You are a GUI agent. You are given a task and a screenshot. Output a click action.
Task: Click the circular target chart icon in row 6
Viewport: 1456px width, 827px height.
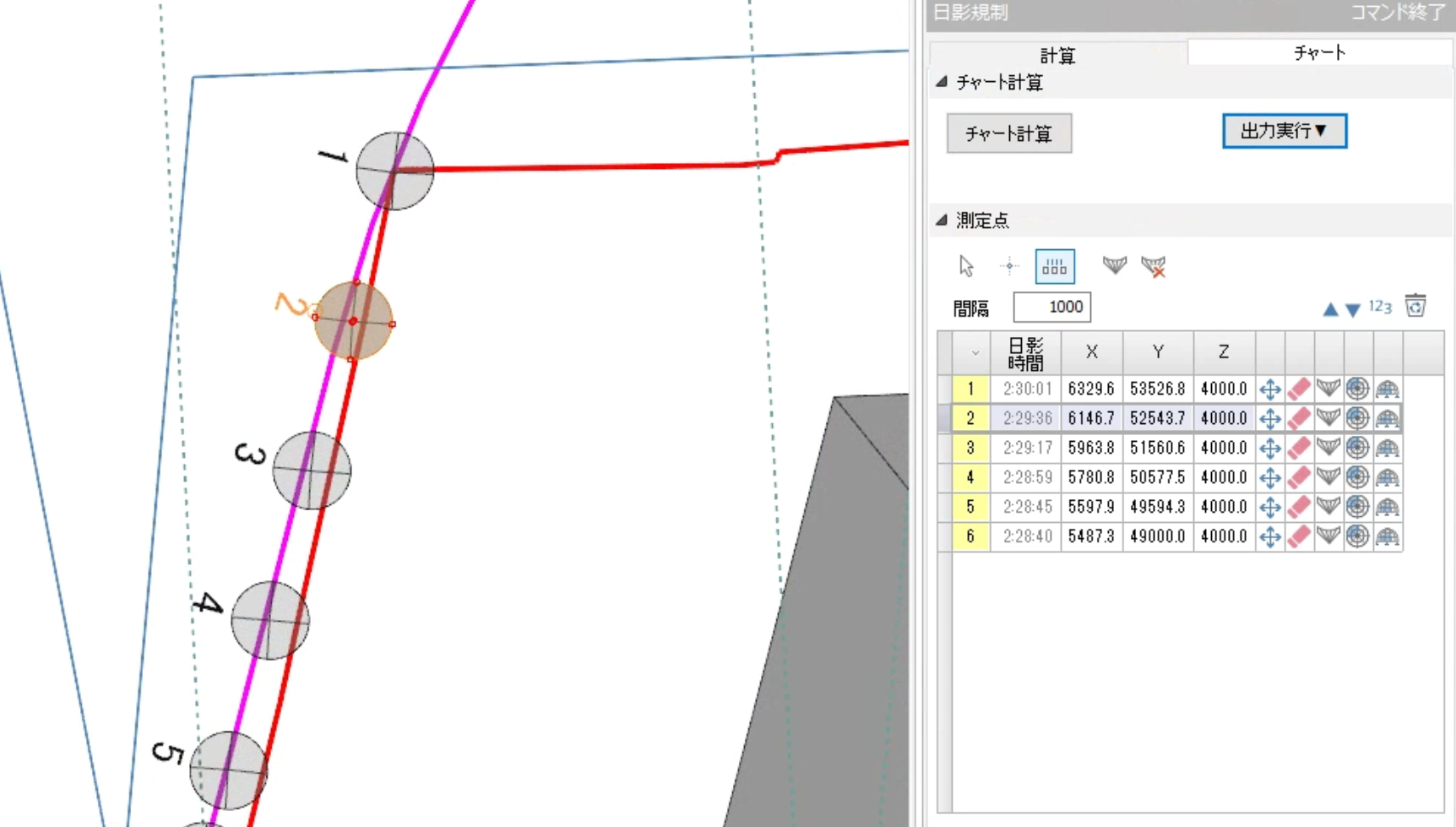pos(1357,537)
